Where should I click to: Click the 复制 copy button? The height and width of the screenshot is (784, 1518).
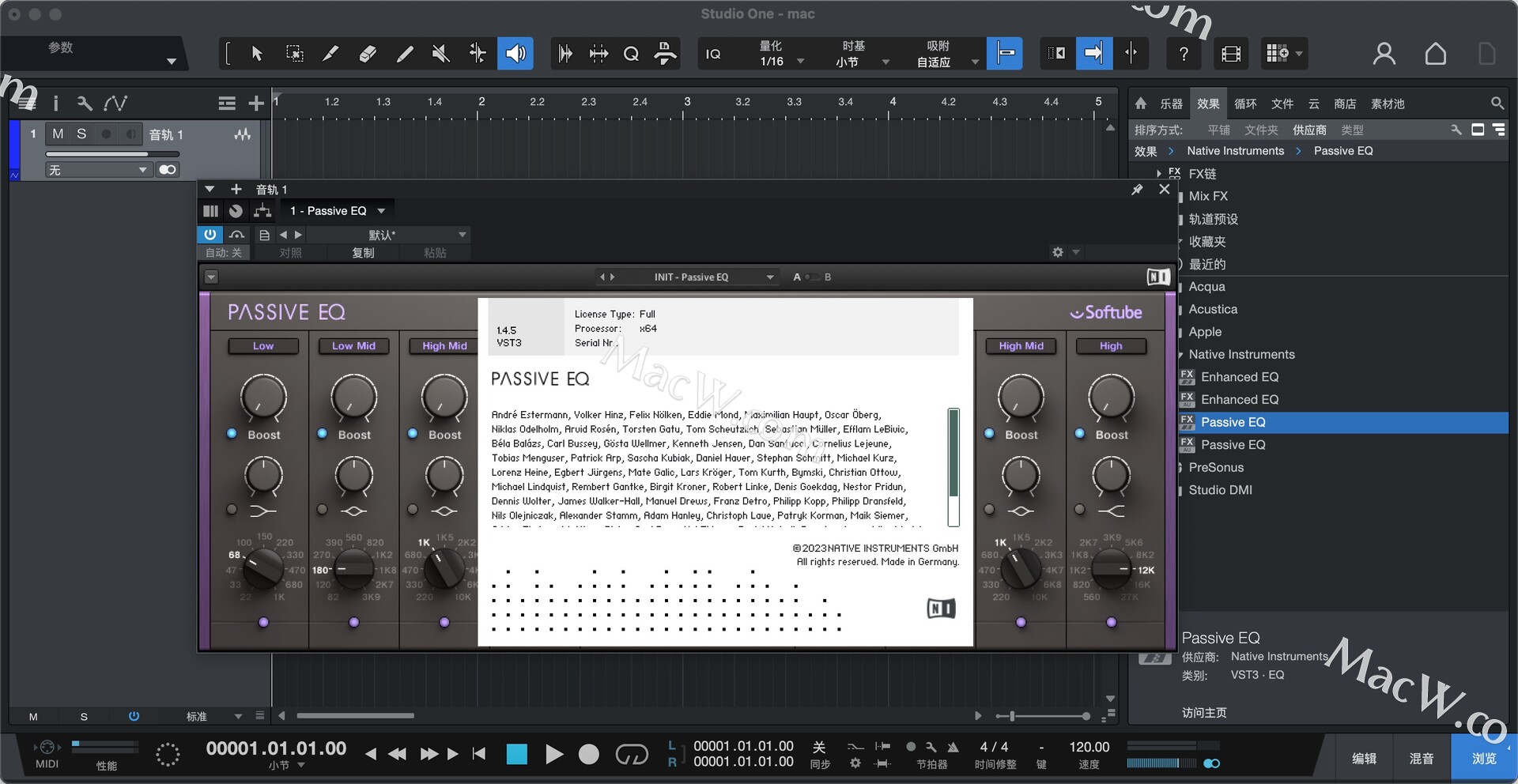tap(363, 253)
